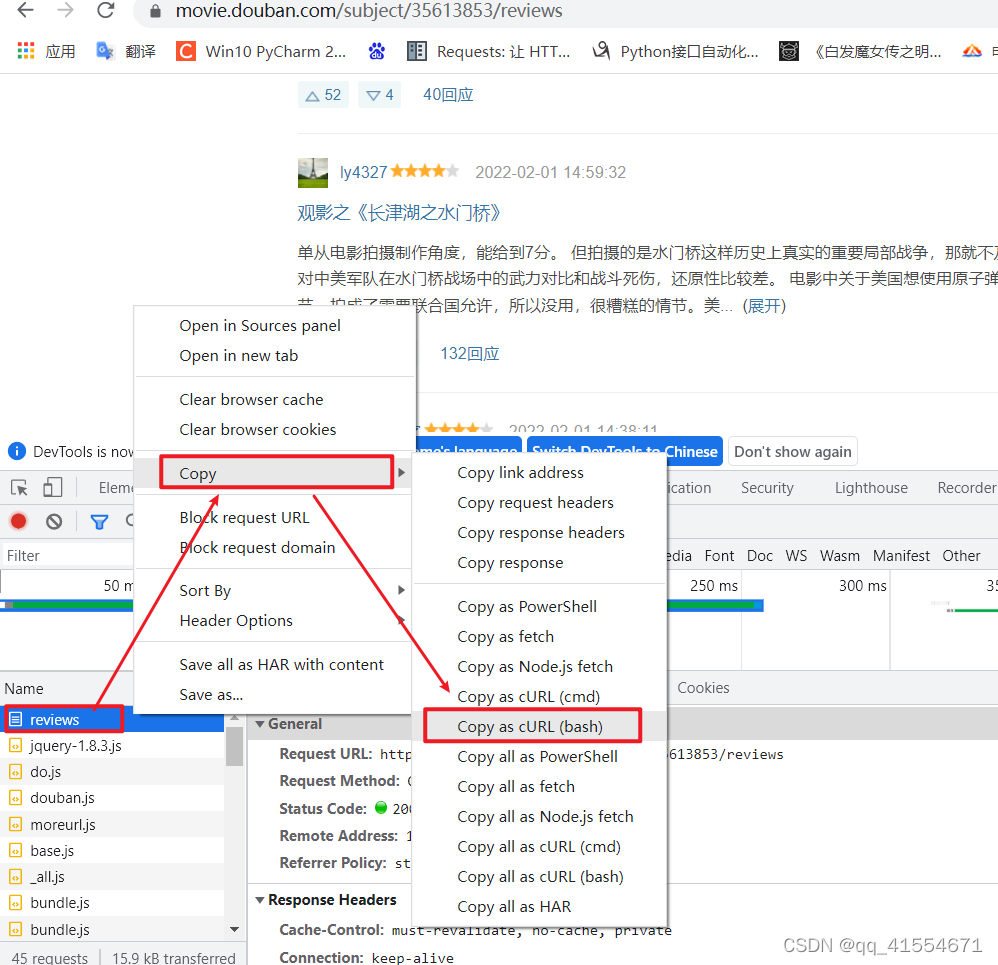The image size is (998, 965).
Task: Choose Block request URL
Action: pos(275,518)
